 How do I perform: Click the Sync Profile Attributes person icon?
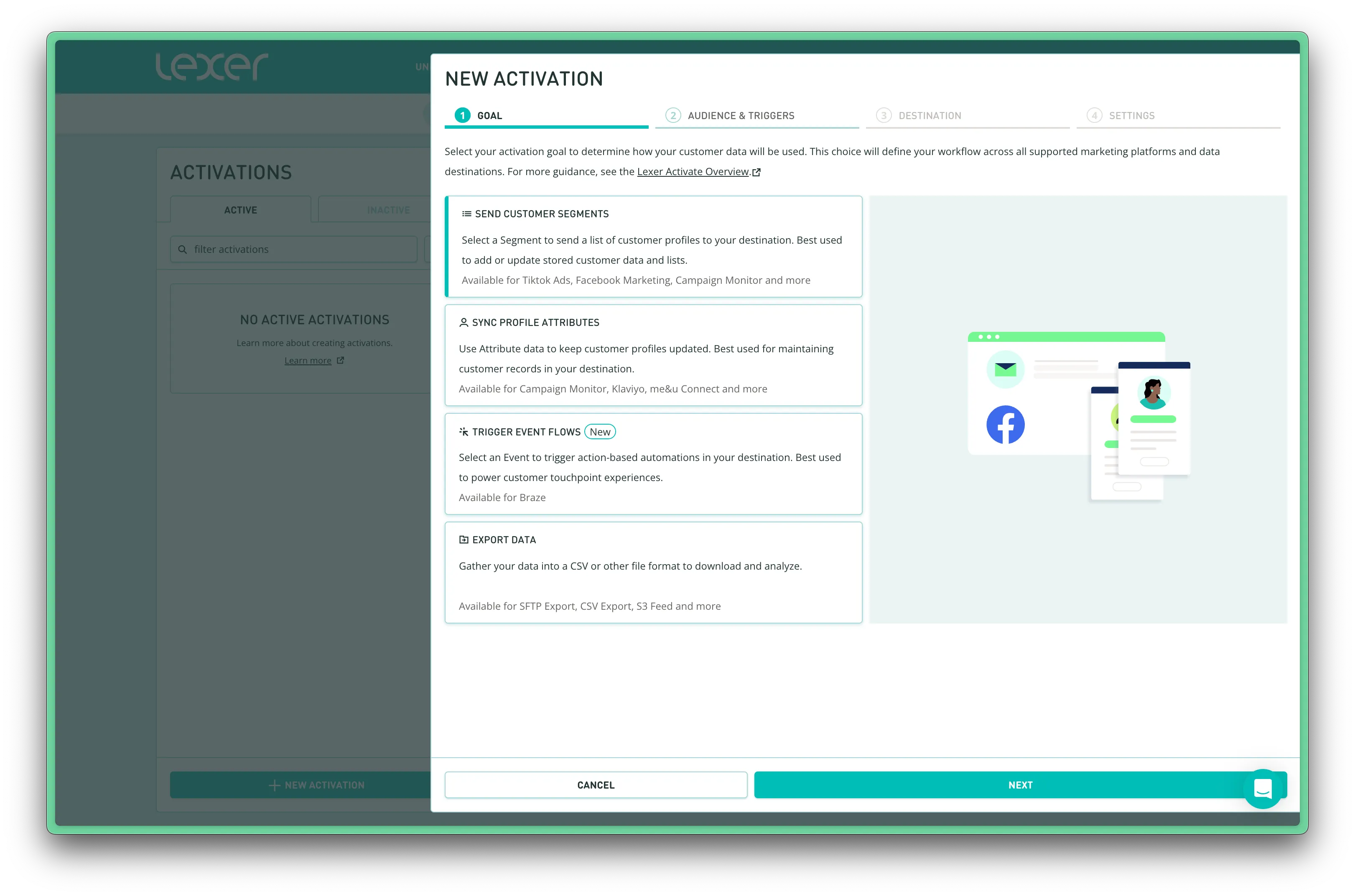464,322
